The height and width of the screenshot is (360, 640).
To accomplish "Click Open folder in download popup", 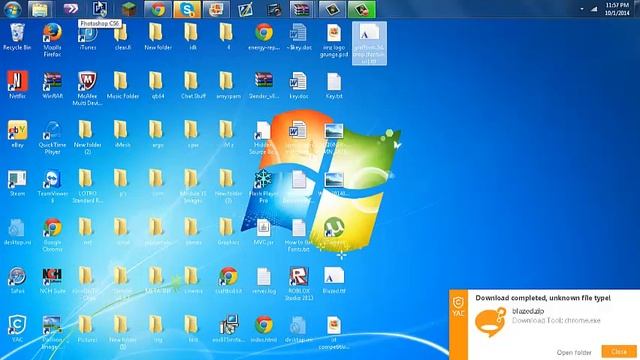I will (x=574, y=352).
